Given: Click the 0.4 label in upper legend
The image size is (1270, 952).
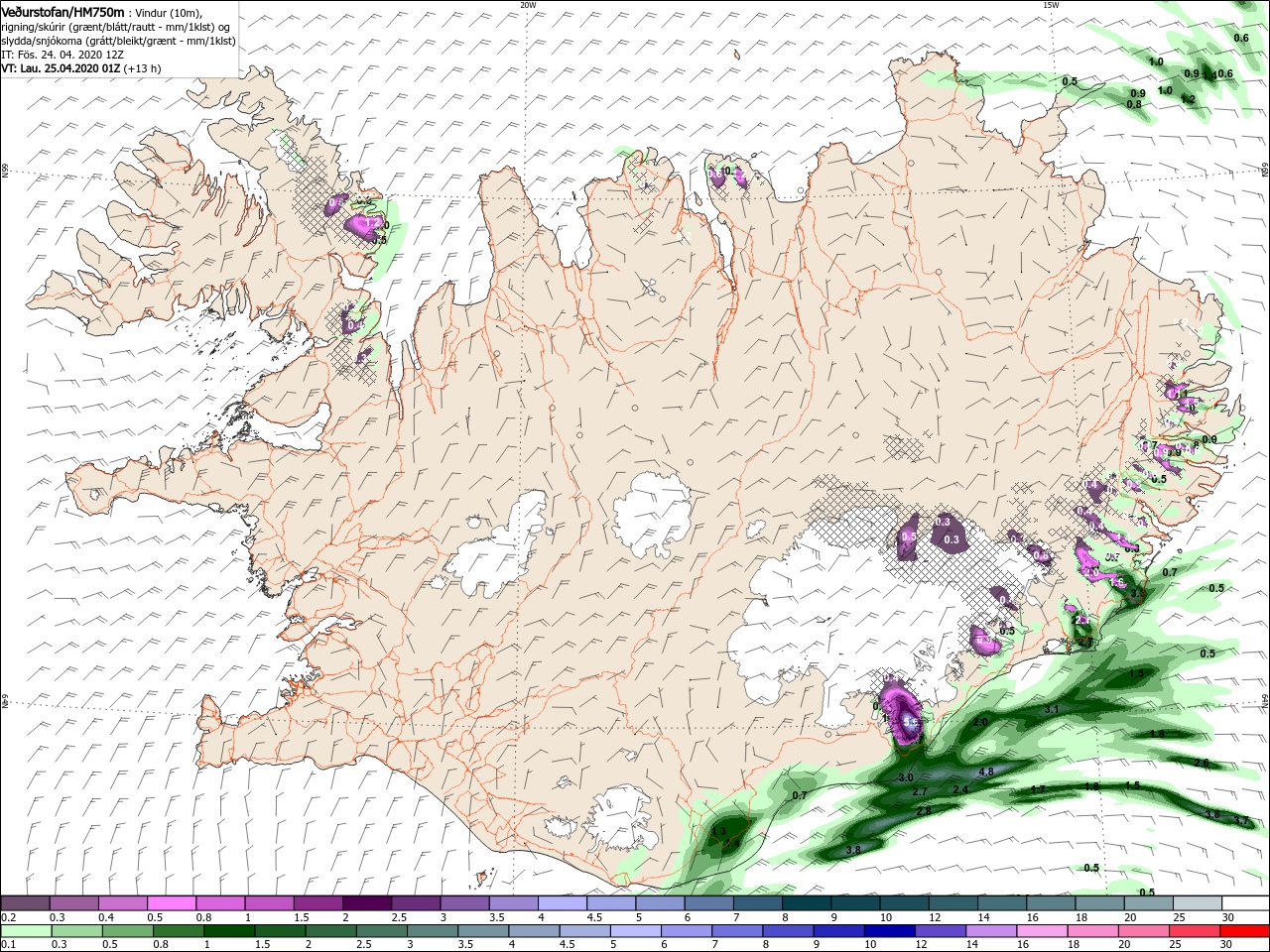Looking at the screenshot, I should tap(105, 917).
